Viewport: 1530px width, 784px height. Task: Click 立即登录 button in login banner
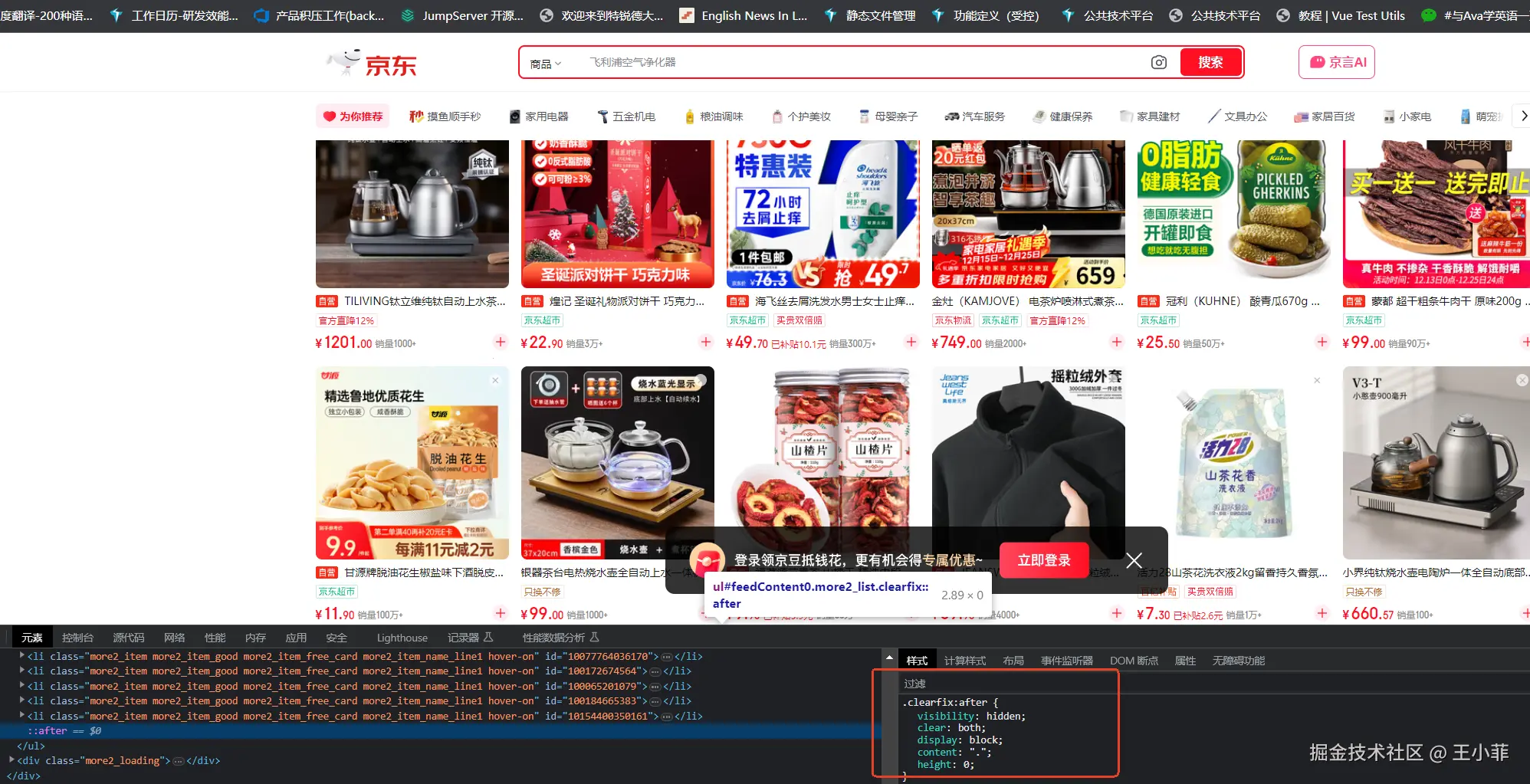click(x=1044, y=560)
